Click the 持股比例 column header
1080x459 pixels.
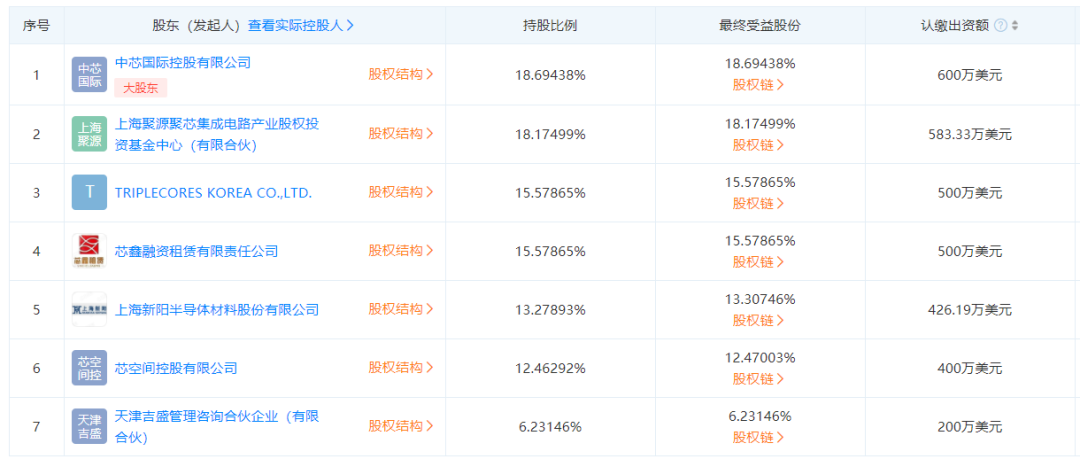pyautogui.click(x=550, y=26)
